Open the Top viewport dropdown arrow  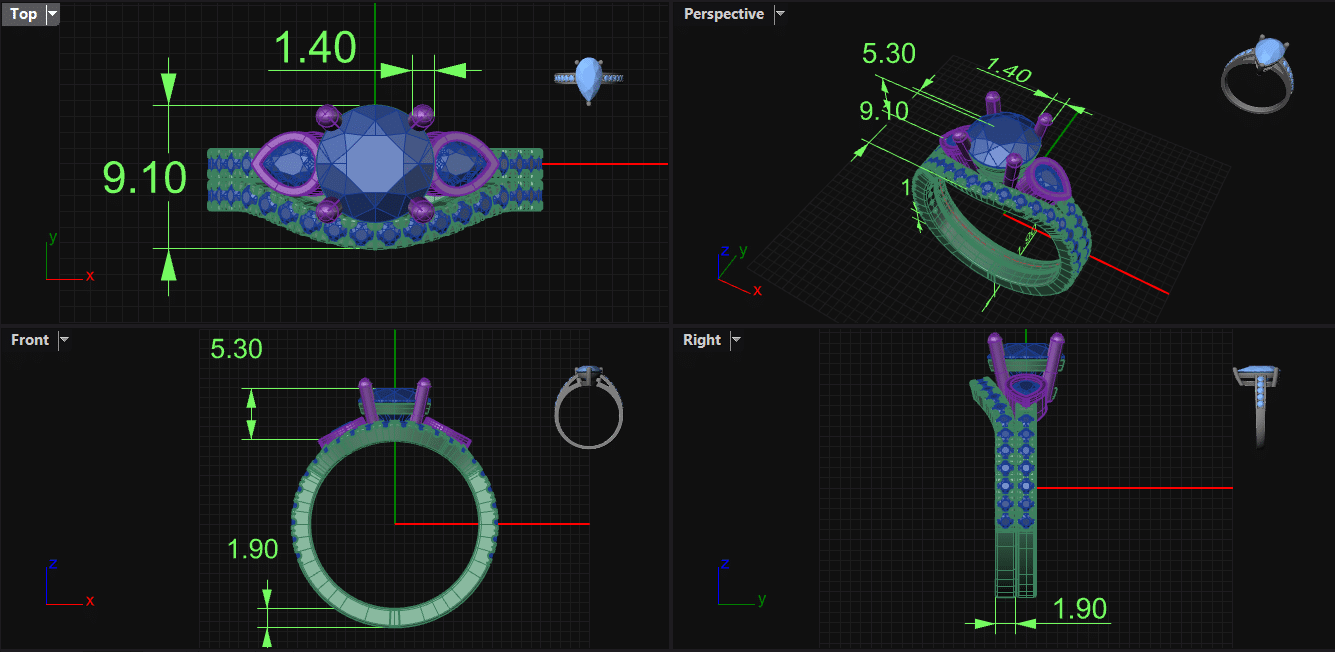[x=52, y=14]
